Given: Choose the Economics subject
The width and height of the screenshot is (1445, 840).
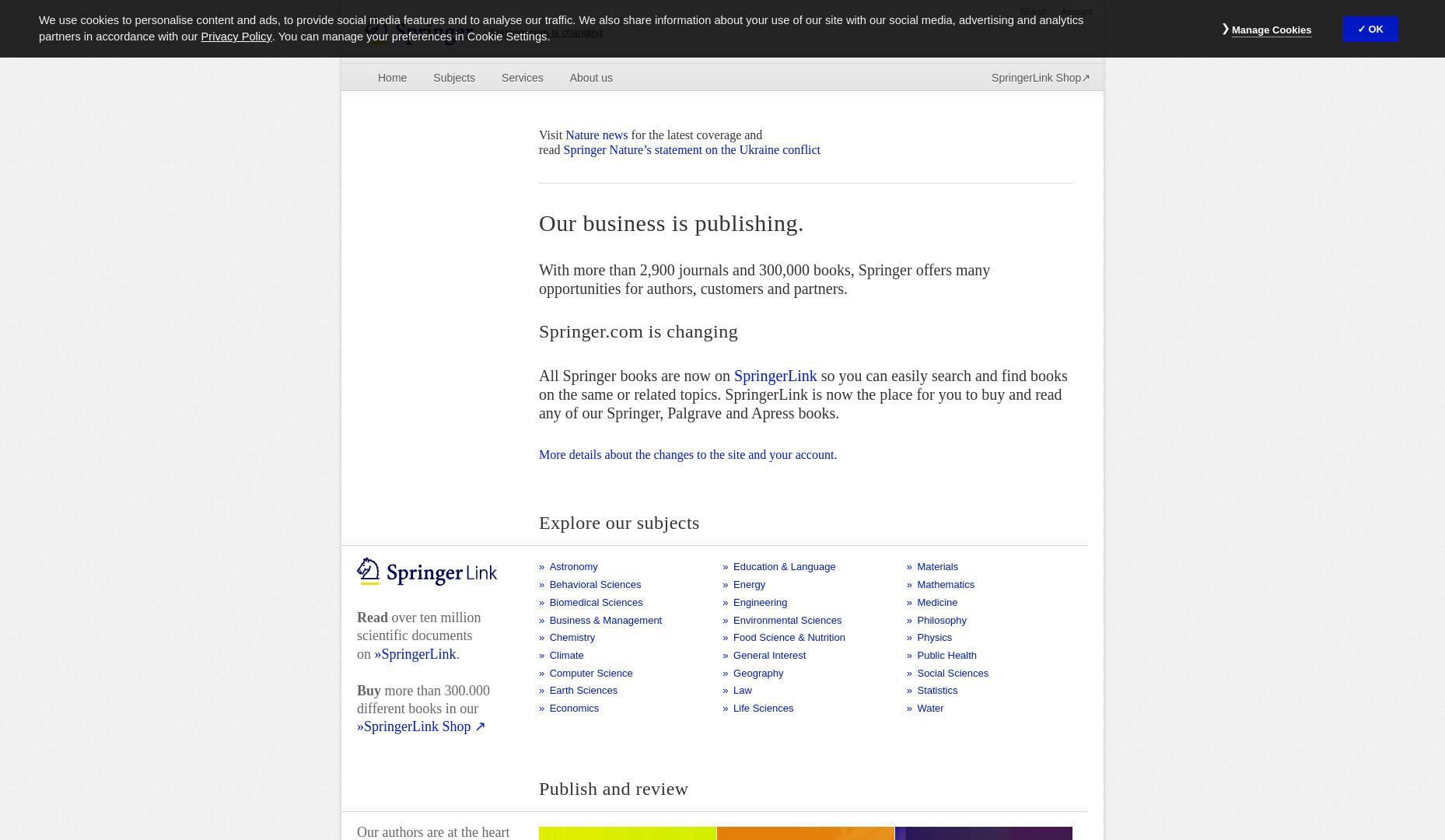Looking at the screenshot, I should tap(574, 709).
